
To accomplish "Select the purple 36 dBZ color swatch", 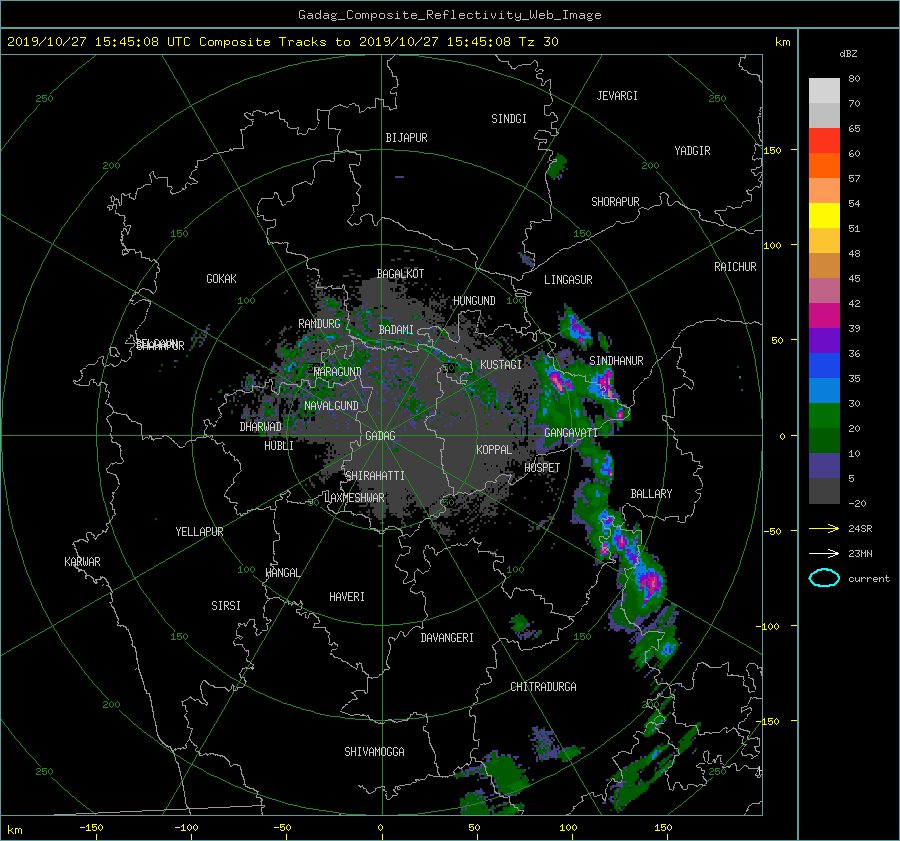I will pos(824,341).
